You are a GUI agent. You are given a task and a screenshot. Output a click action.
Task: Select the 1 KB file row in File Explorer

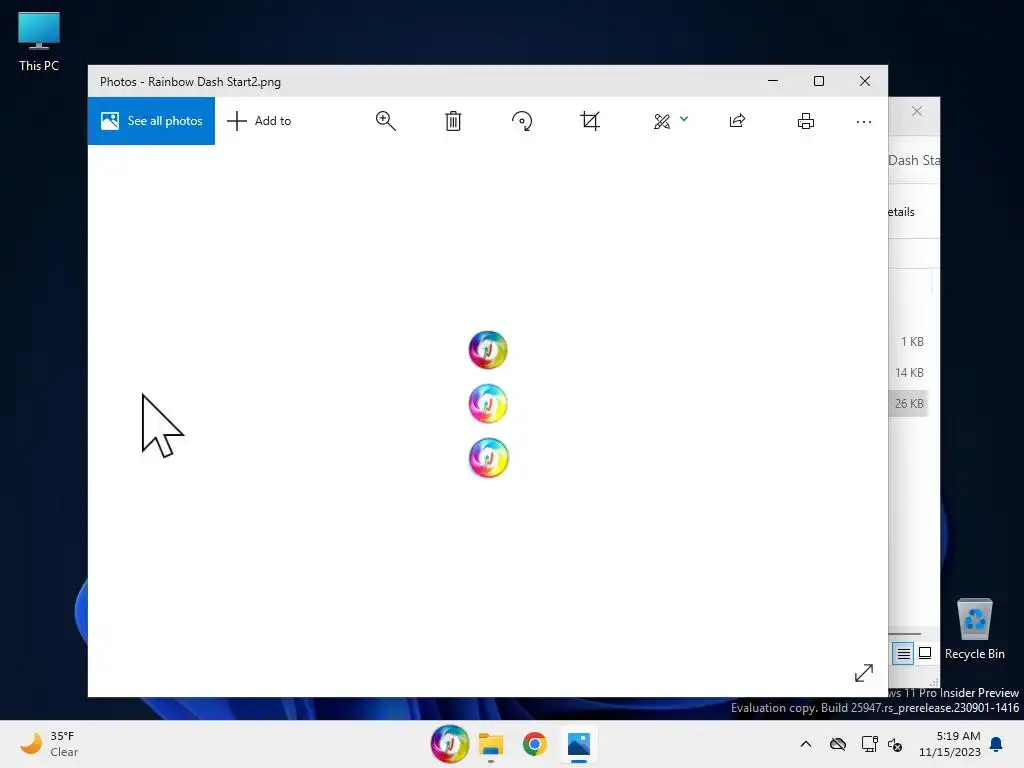(908, 342)
